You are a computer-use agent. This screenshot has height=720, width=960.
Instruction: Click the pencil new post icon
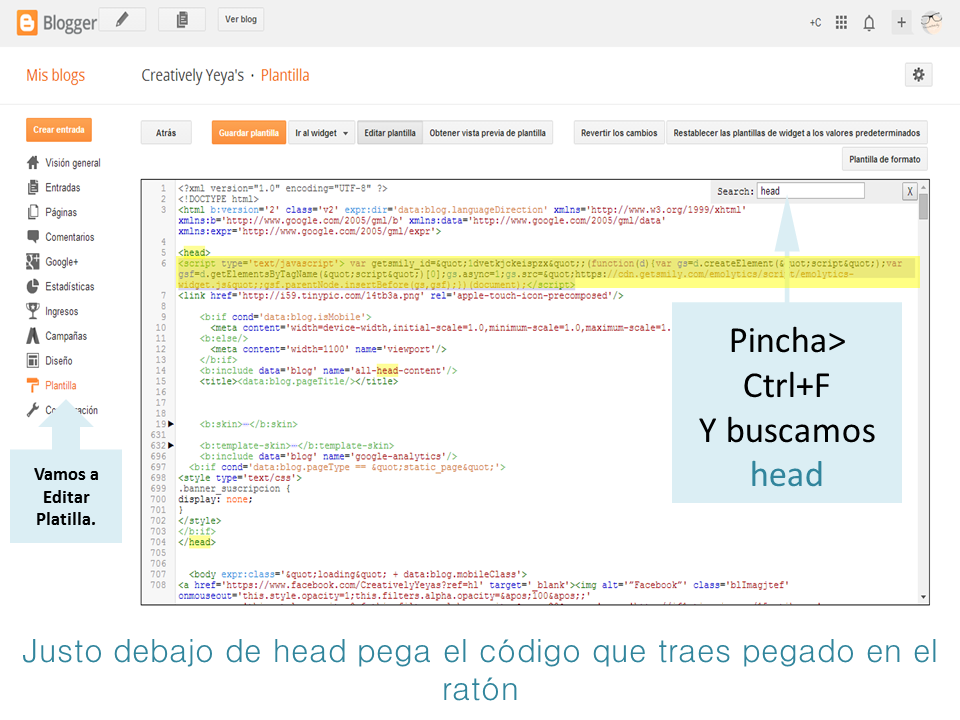(122, 20)
